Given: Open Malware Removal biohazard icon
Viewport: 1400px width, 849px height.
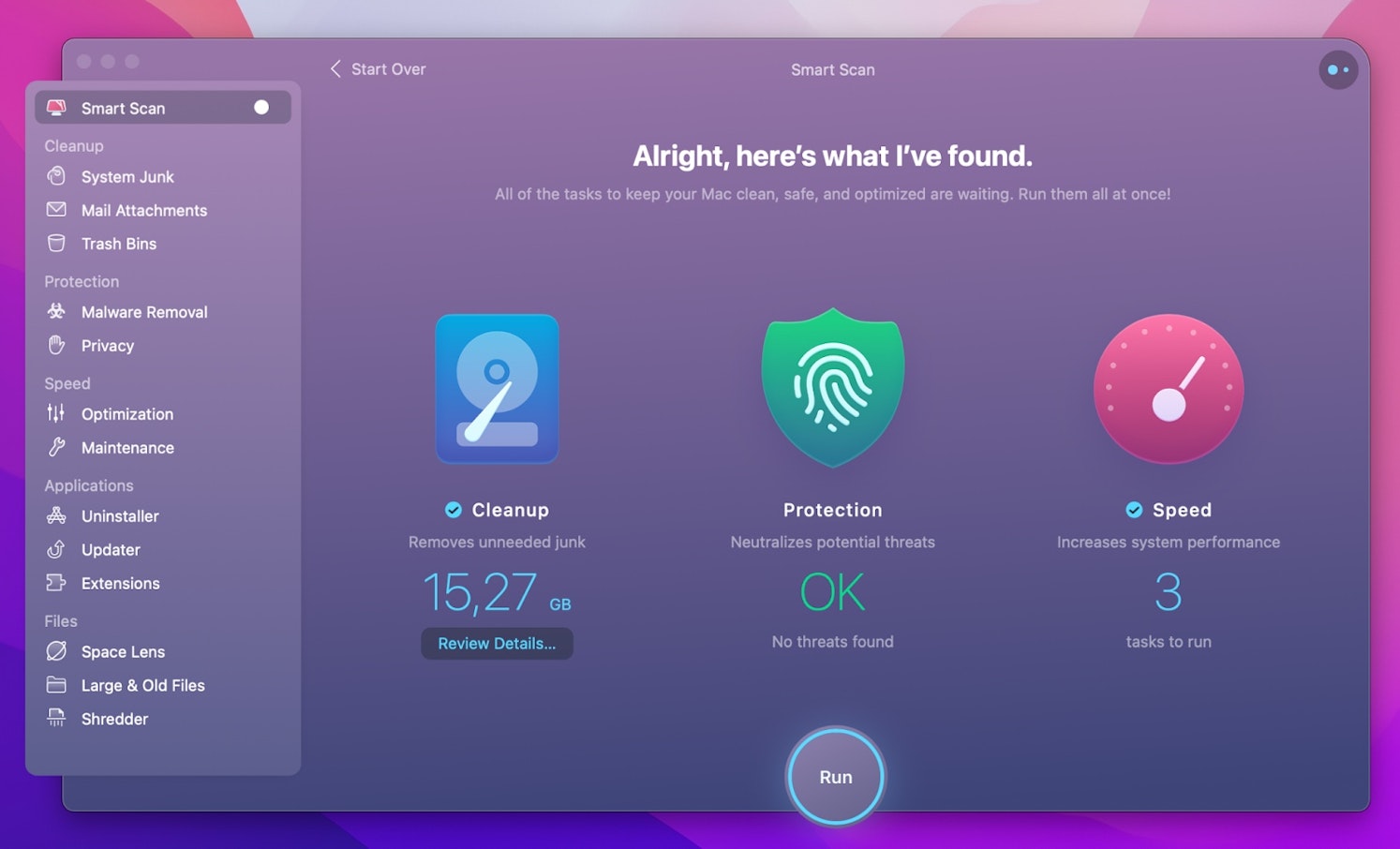Looking at the screenshot, I should [56, 311].
